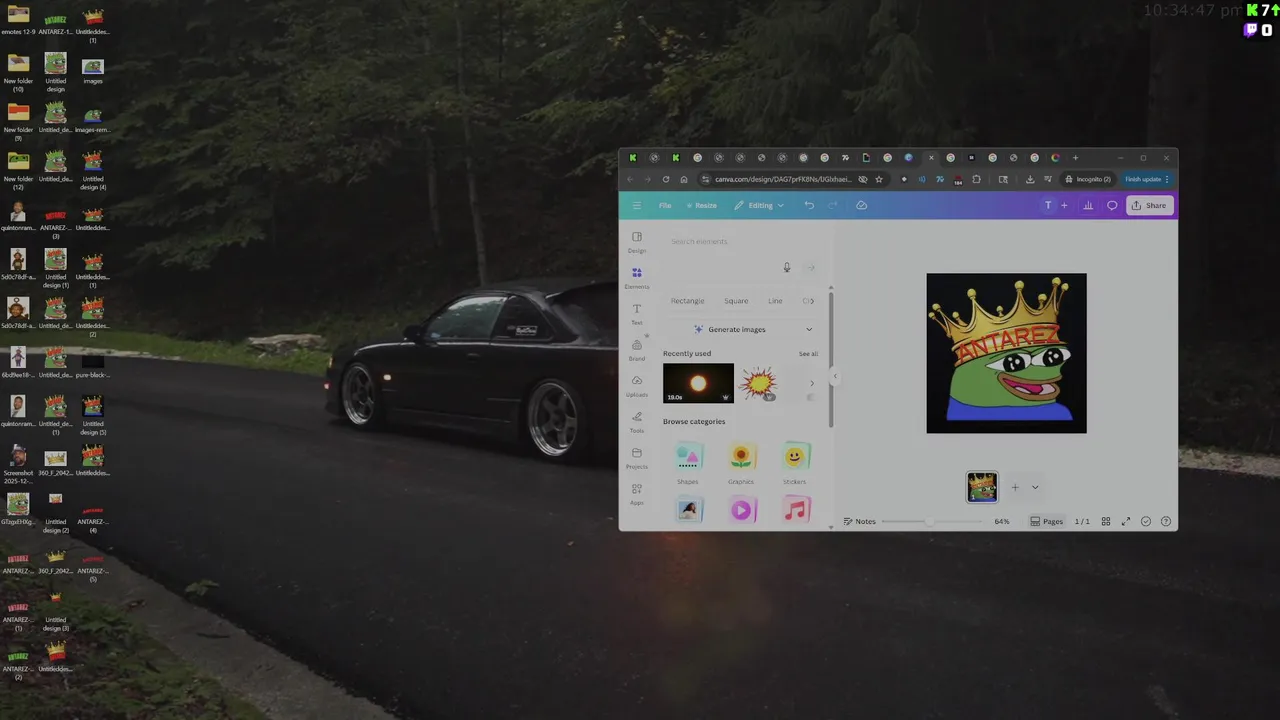Open the Brand panel in Canva sidebar
The height and width of the screenshot is (720, 1280).
coord(637,349)
